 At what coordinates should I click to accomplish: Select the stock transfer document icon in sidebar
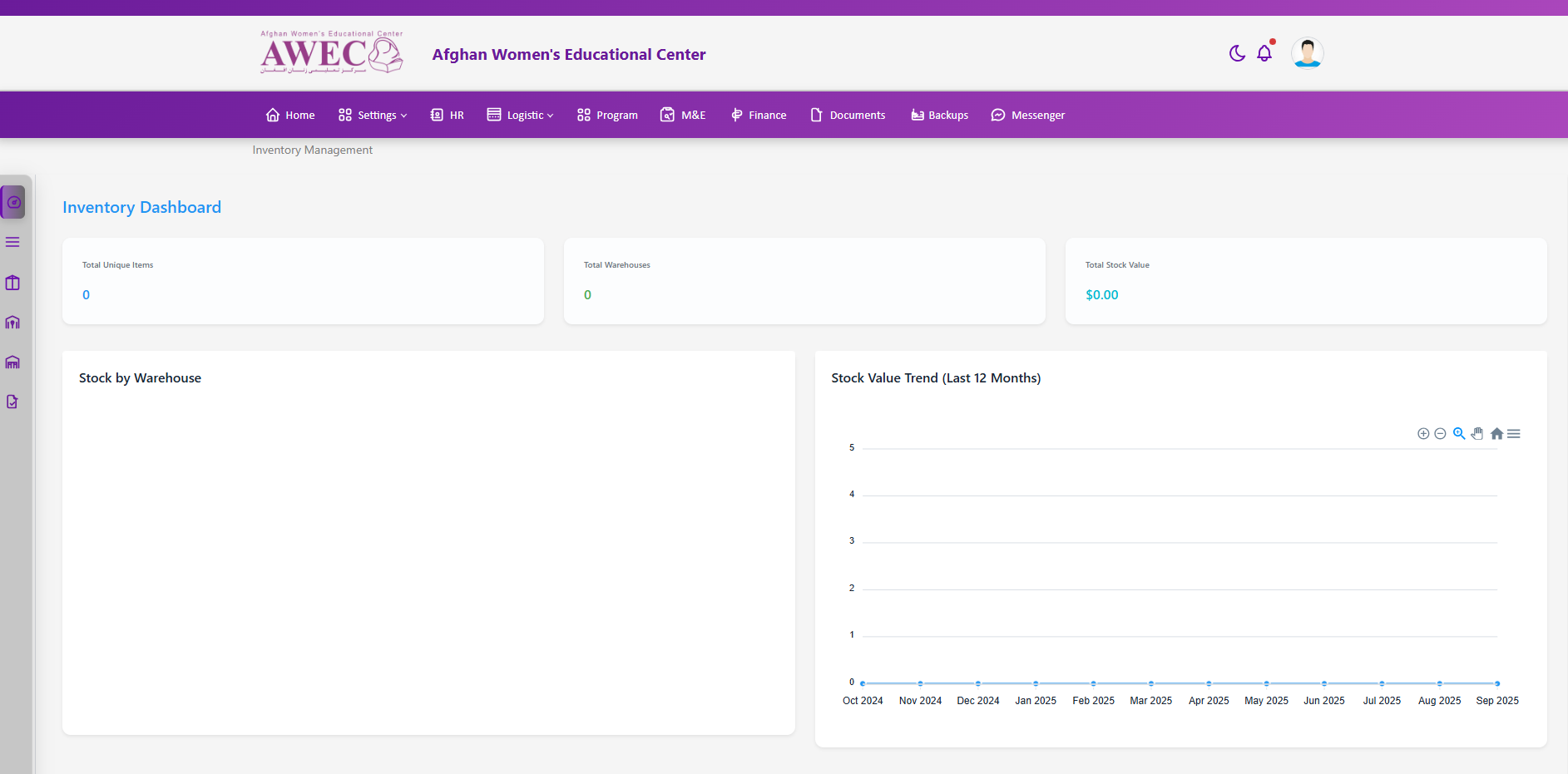12,401
